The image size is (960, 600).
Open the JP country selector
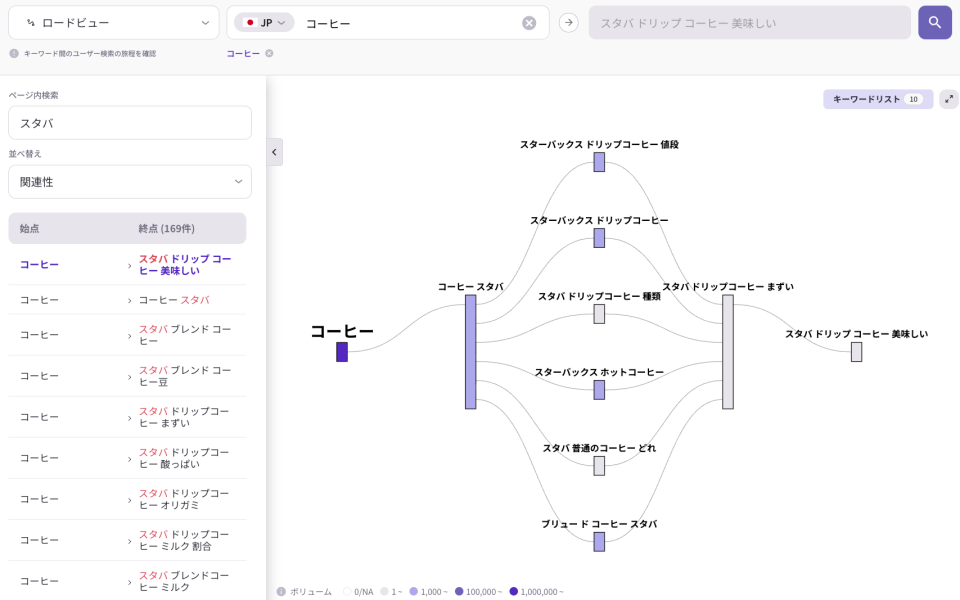pyautogui.click(x=265, y=22)
